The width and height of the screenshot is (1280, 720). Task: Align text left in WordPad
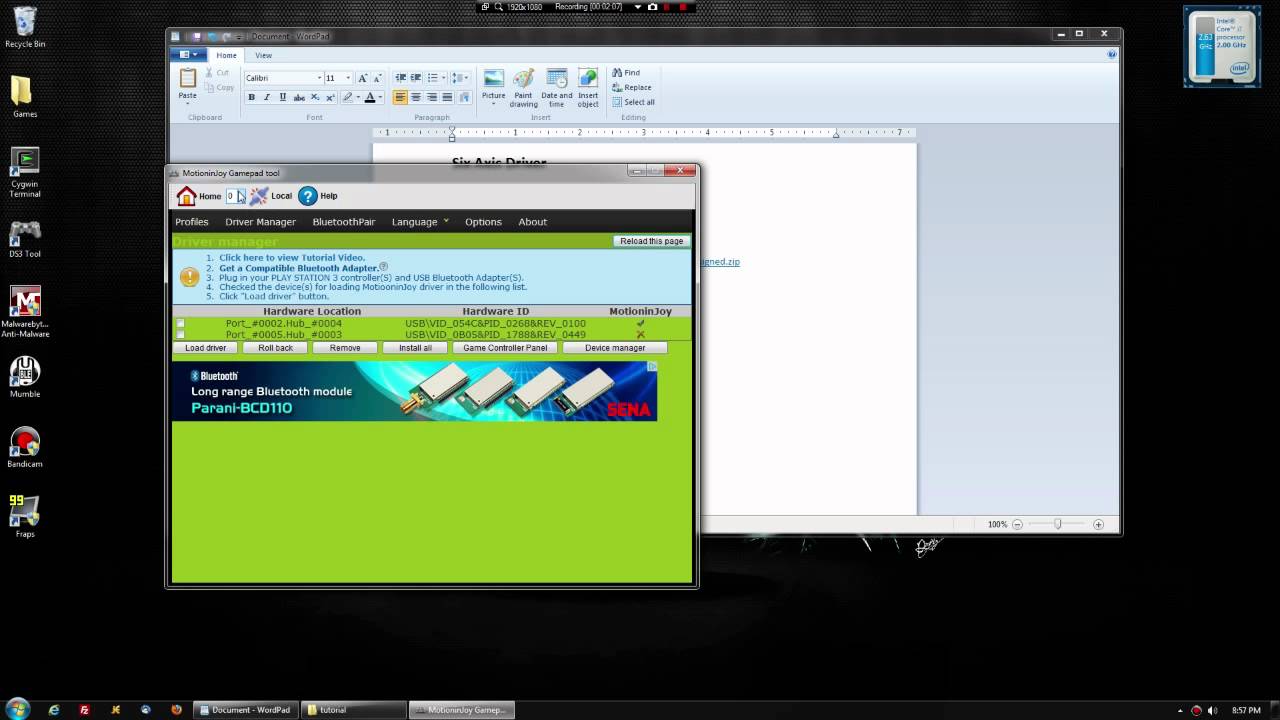pyautogui.click(x=400, y=97)
